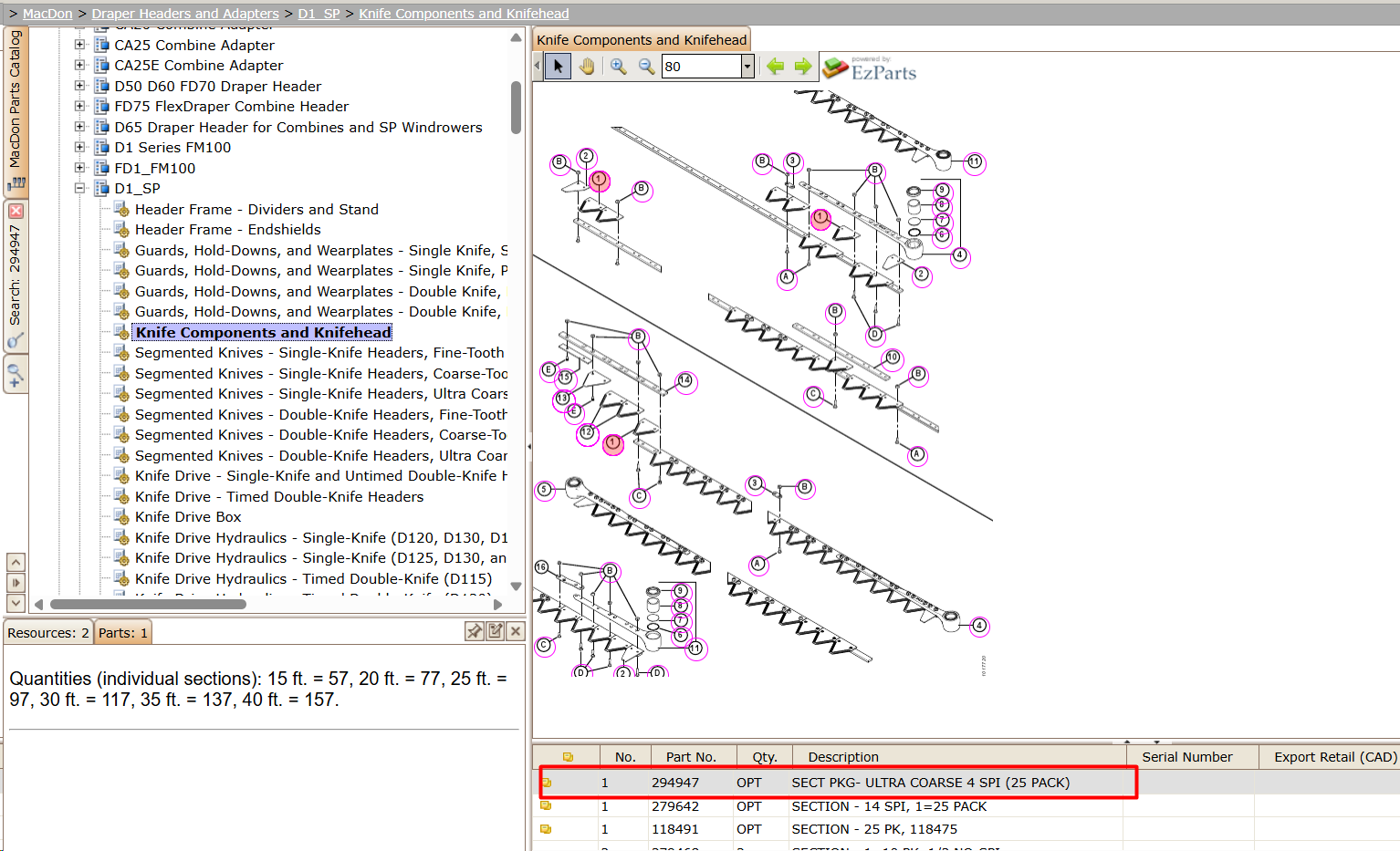
Task: Click the note icon for part 294947
Action: tap(547, 783)
